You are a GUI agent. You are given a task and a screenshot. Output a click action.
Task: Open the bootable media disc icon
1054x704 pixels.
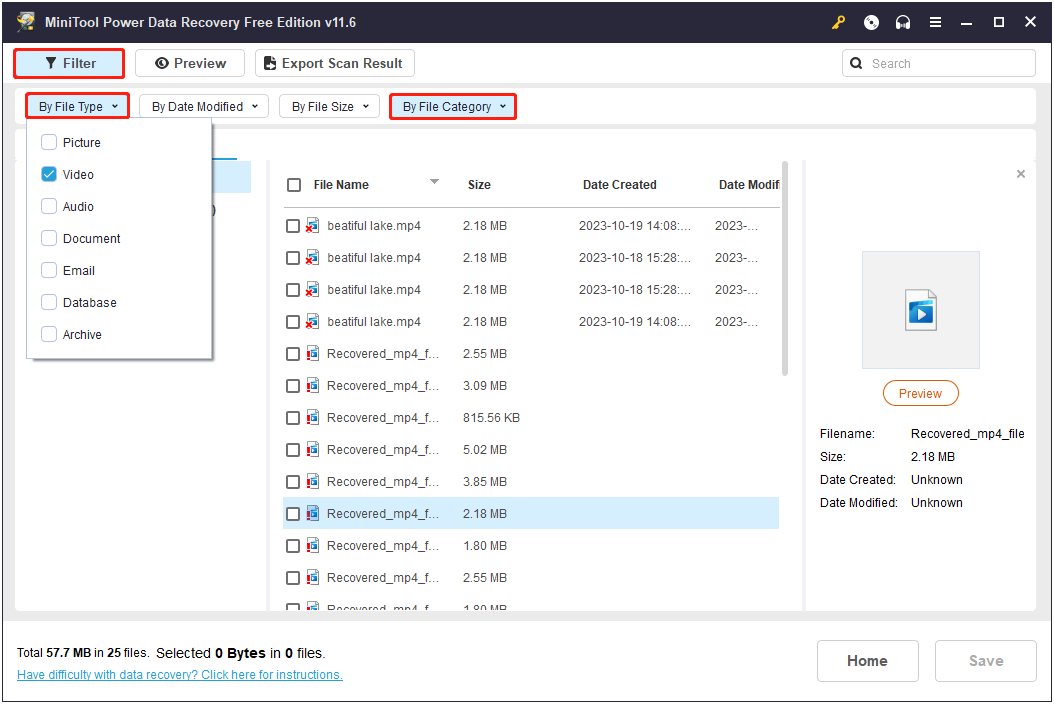tap(871, 22)
